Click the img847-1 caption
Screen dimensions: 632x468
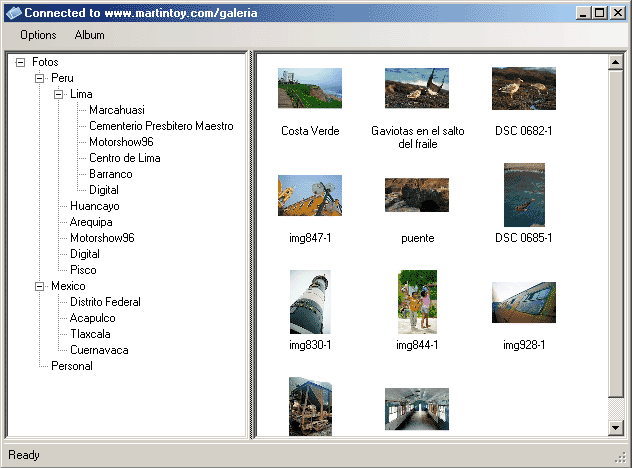coord(310,238)
